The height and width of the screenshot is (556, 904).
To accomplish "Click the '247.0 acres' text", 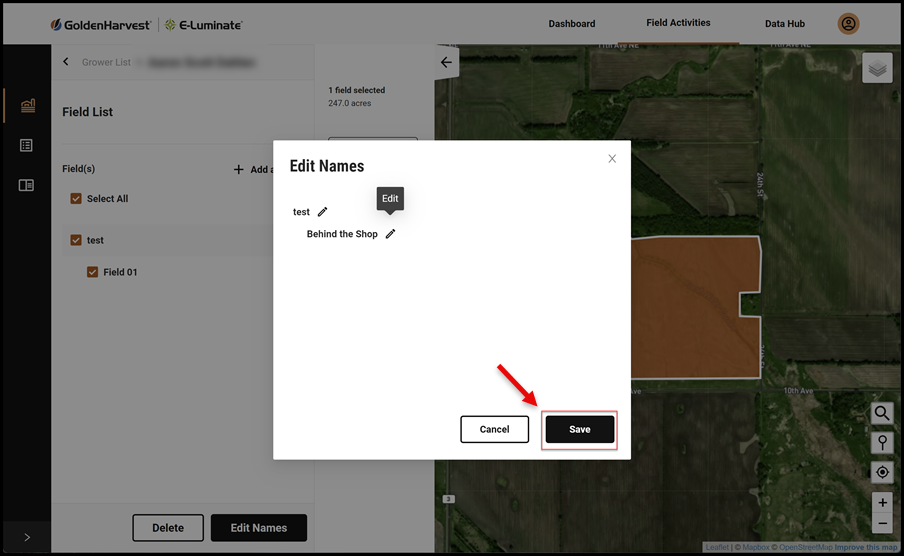I will [x=349, y=103].
